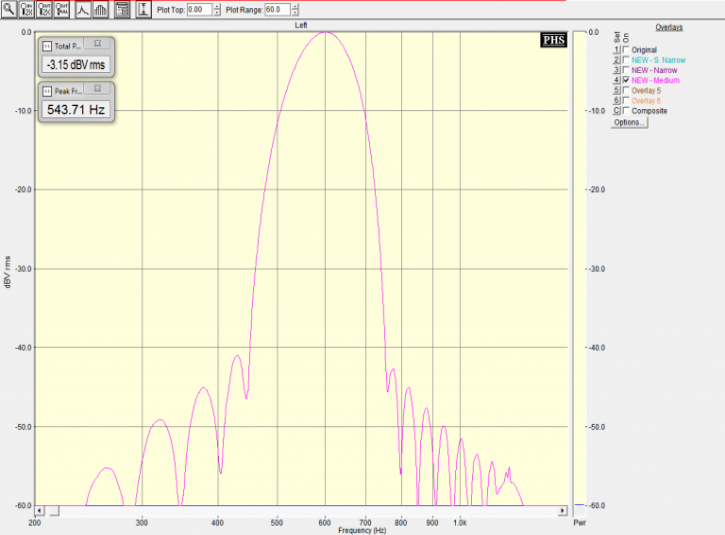
Task: Select the magnifier zoom tool
Action: pyautogui.click(x=9, y=9)
